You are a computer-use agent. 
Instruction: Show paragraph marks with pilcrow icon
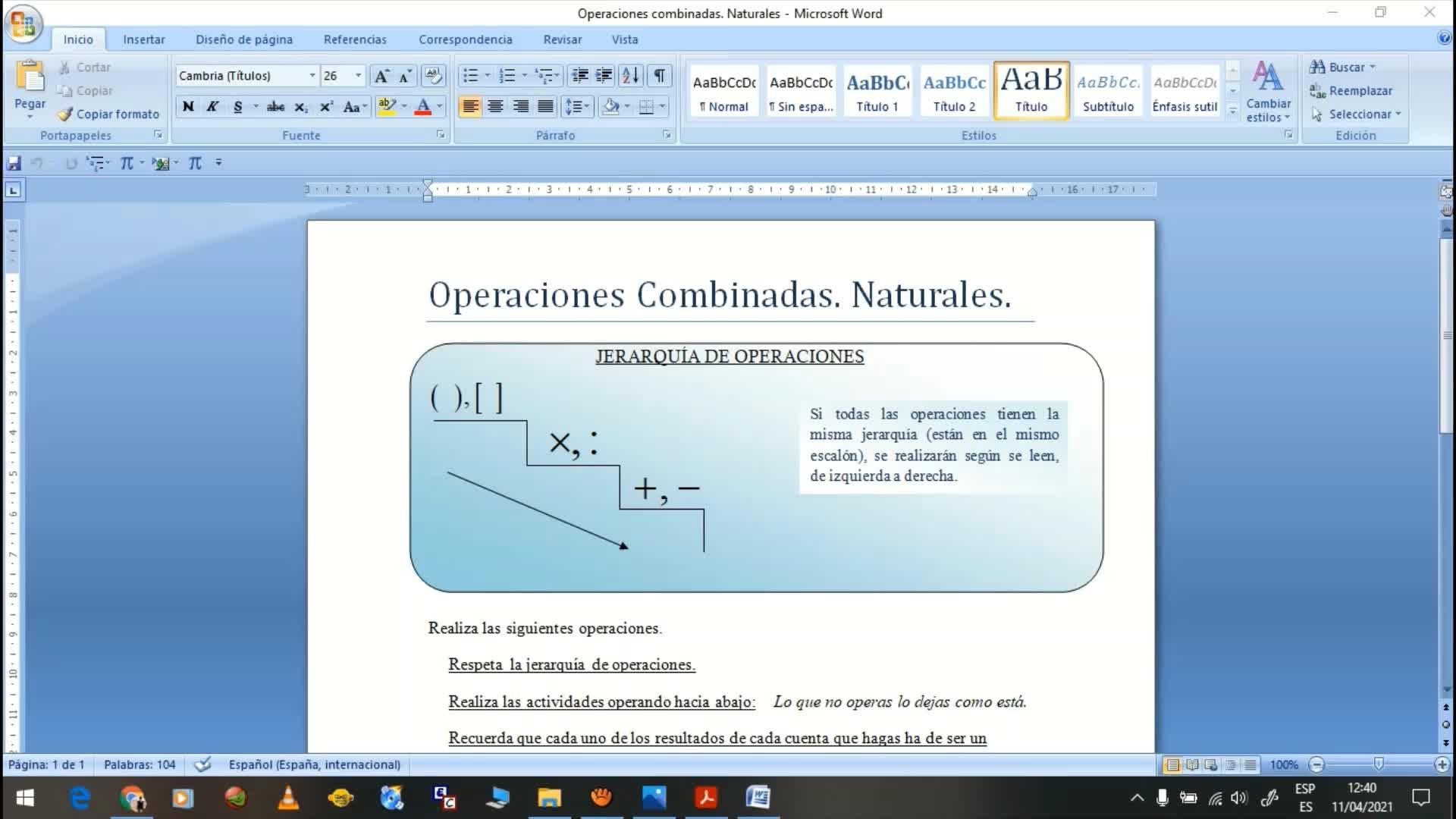point(660,76)
